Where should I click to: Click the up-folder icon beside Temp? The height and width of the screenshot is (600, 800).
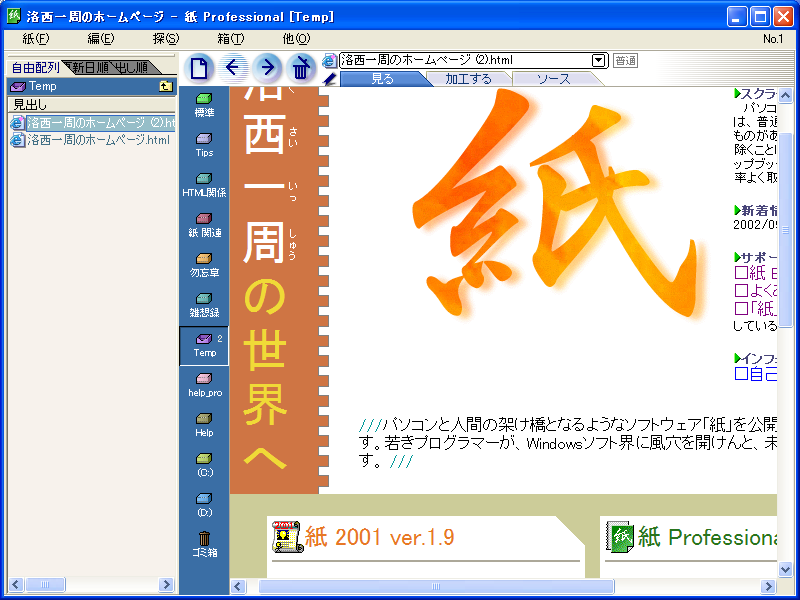[x=166, y=87]
